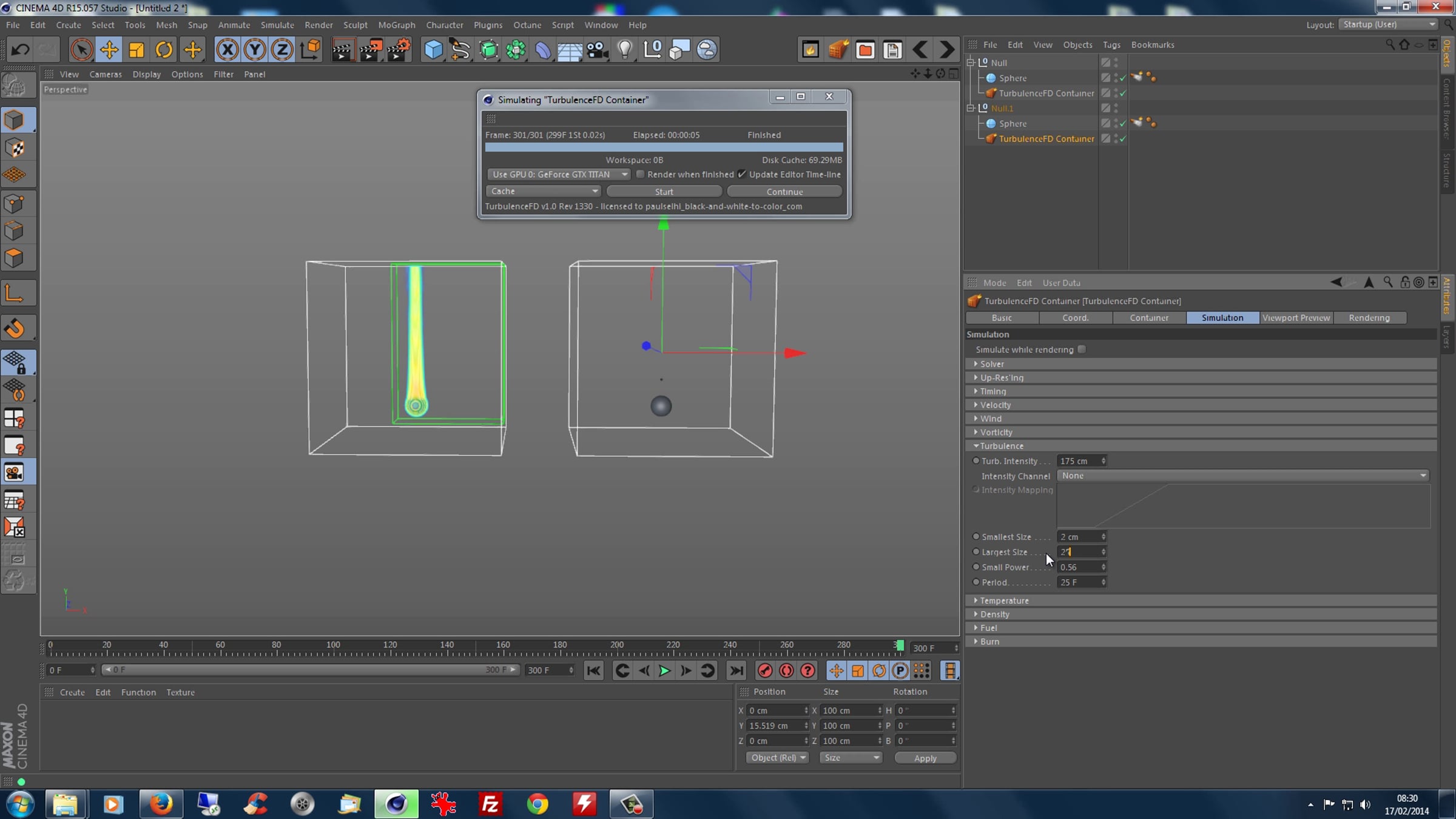This screenshot has height=819, width=1456.
Task: Select the TurbulenceFD Container under Null.1
Action: tap(1046, 139)
